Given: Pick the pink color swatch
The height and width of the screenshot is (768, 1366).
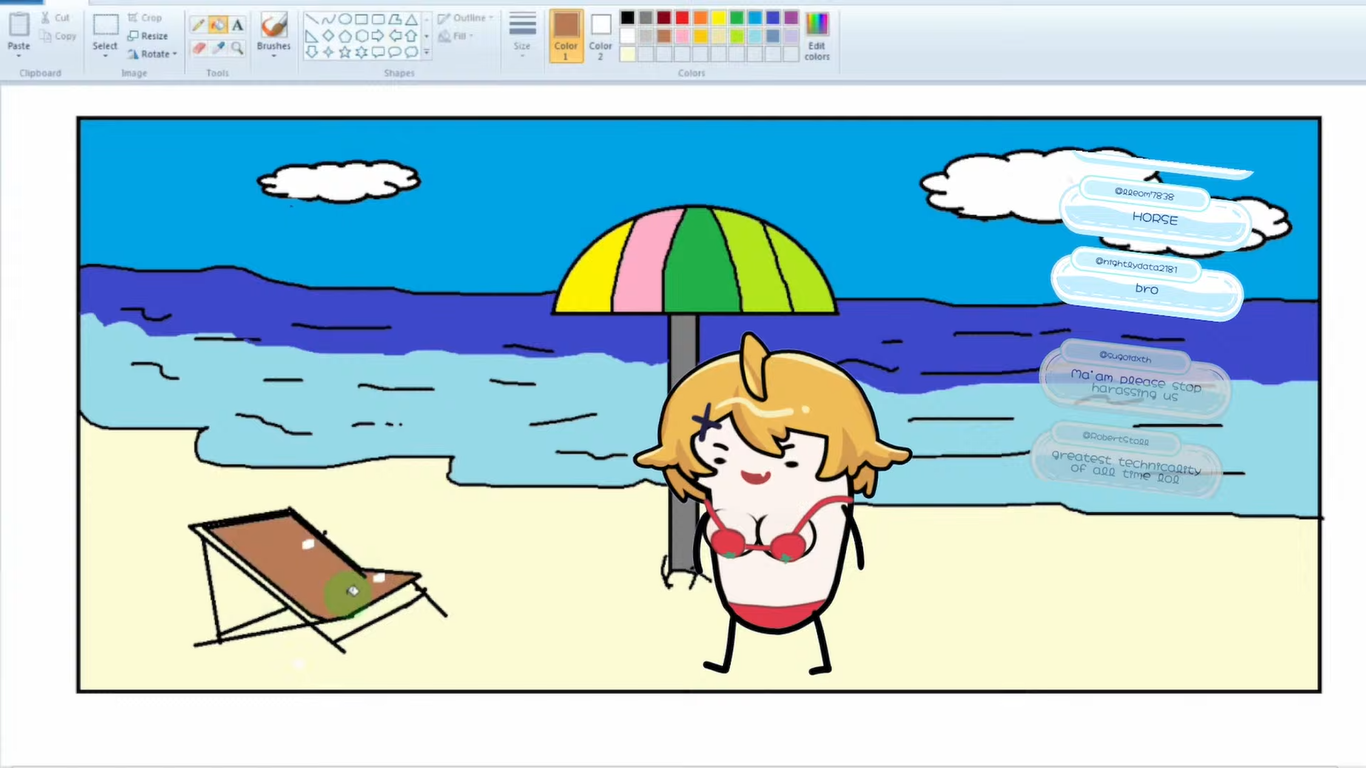Looking at the screenshot, I should pos(682,36).
